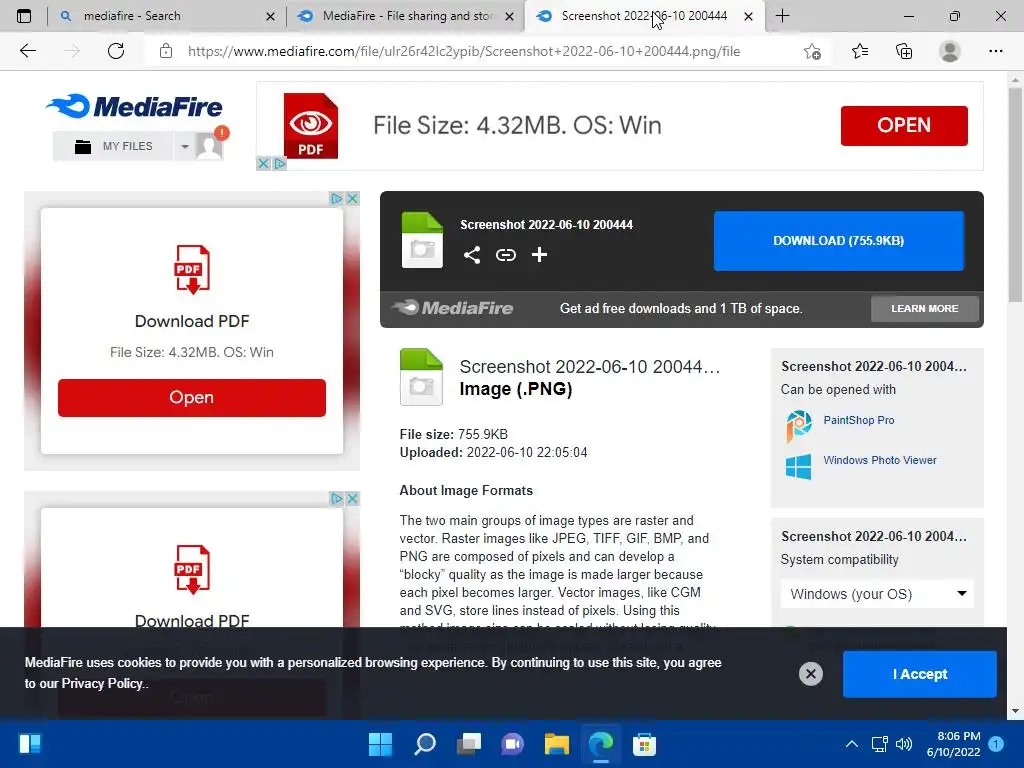
Task: Accept cookies with I Accept button
Action: [920, 674]
